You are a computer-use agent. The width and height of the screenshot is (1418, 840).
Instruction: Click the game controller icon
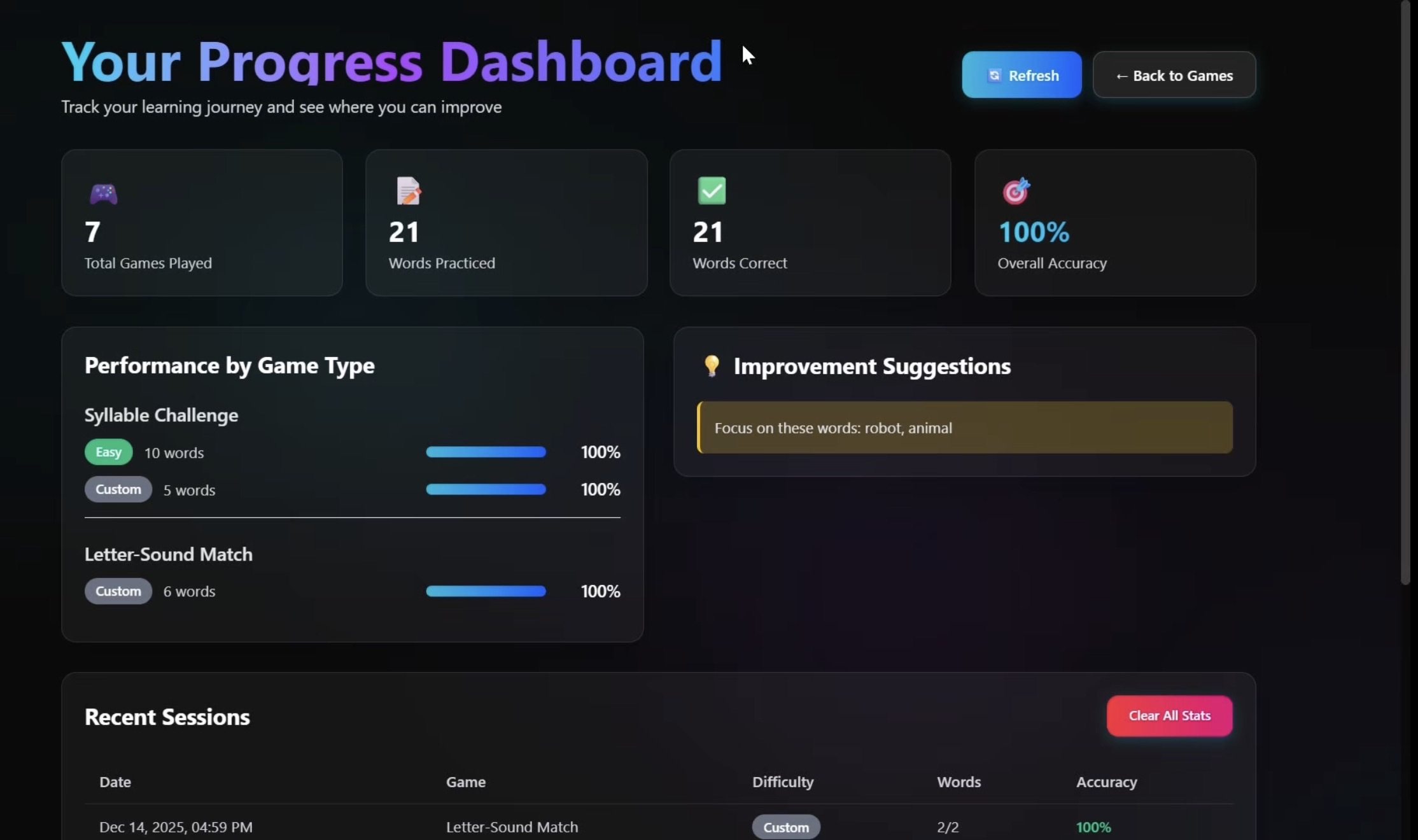click(103, 193)
